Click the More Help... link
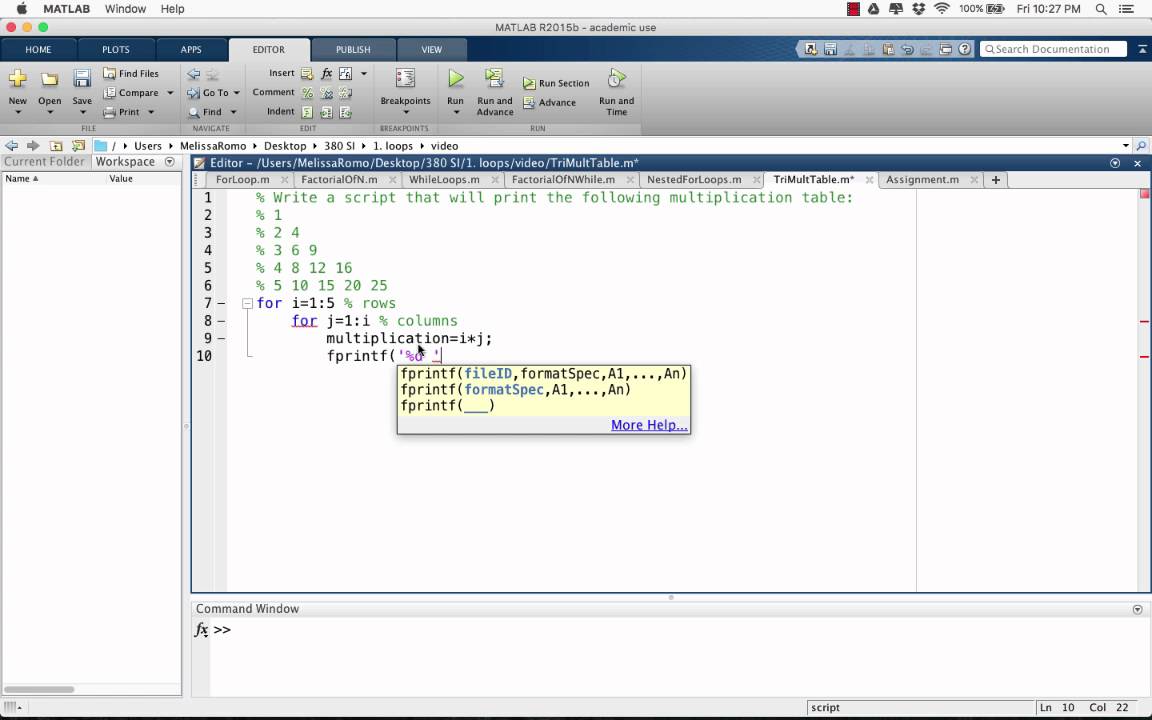Viewport: 1152px width, 720px height. pos(649,425)
